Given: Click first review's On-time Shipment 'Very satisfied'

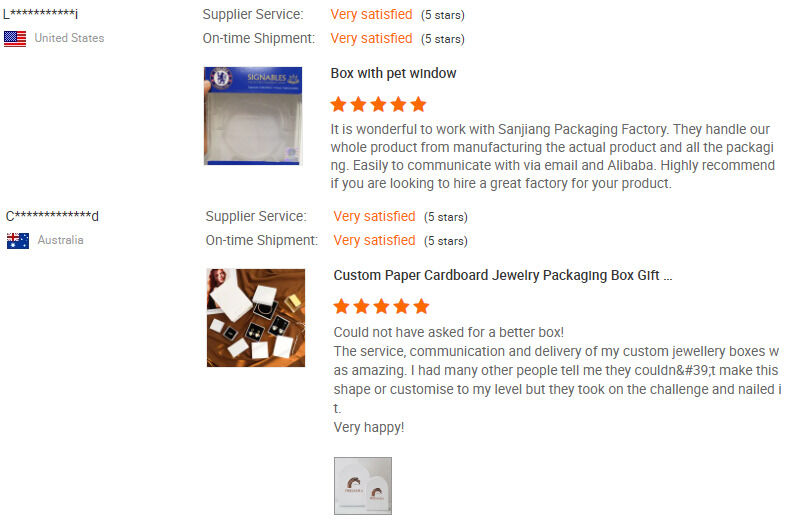Looking at the screenshot, I should 371,38.
